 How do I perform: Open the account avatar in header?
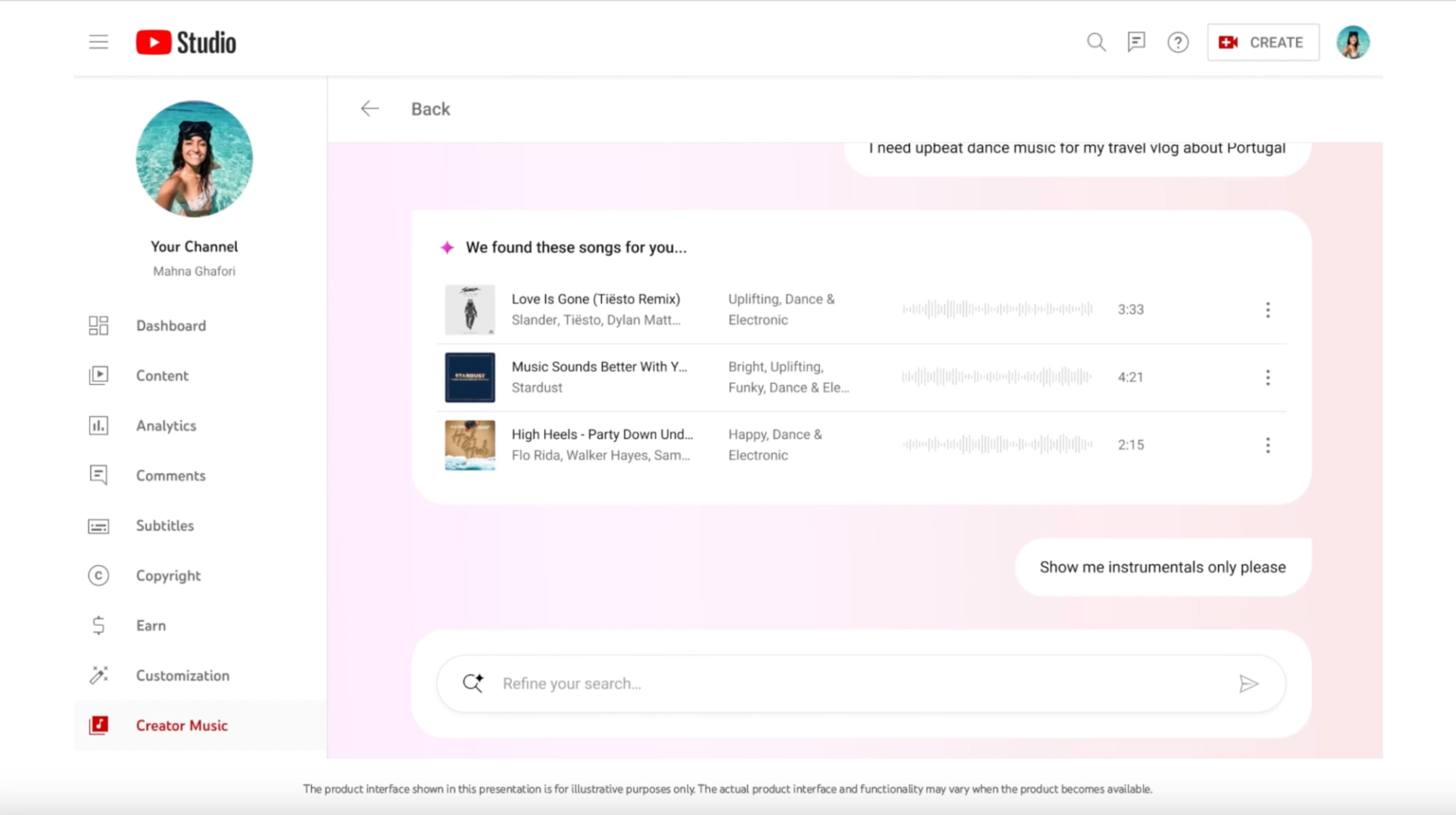[1353, 42]
